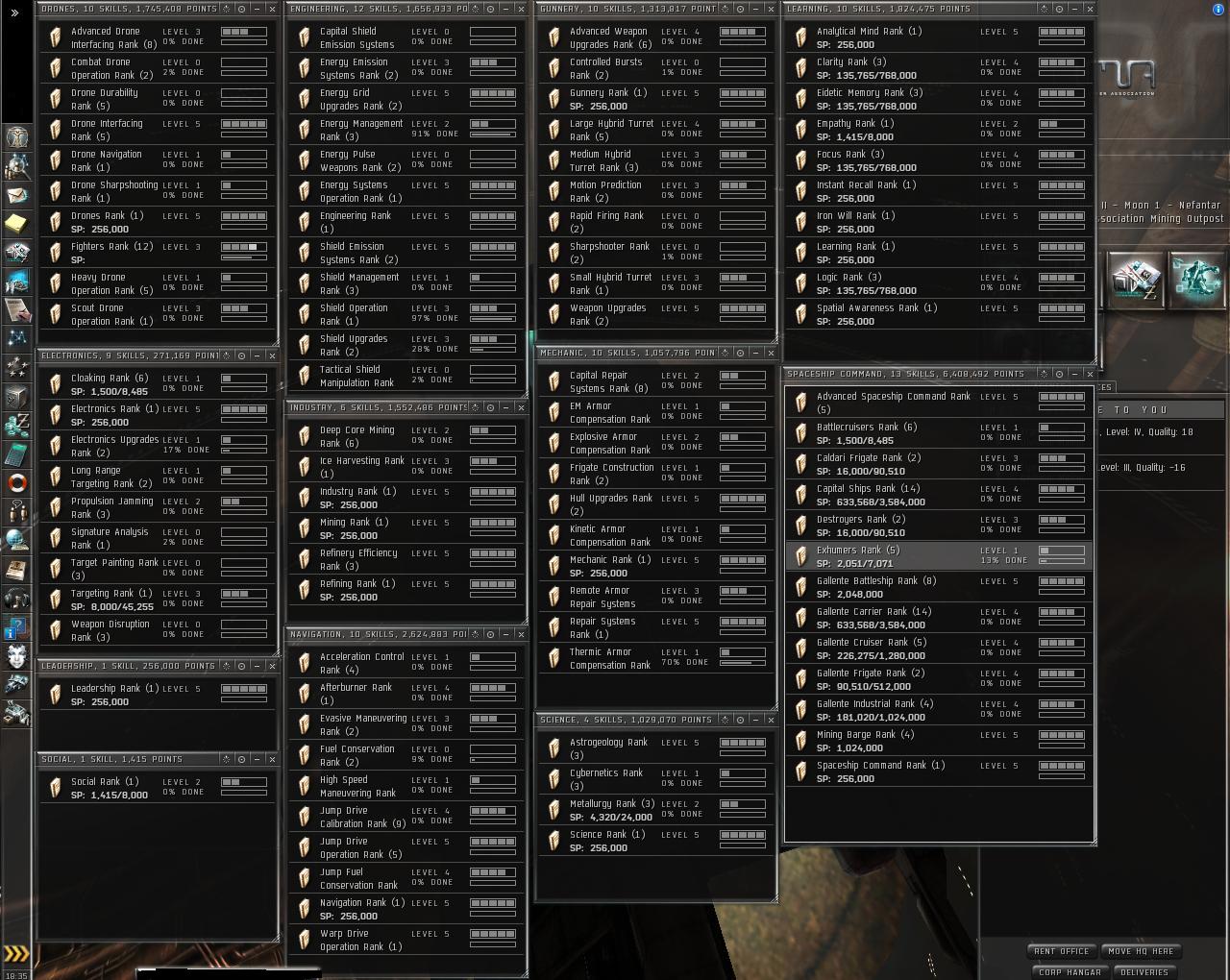
Task: Open the wallet money icon in sidebar
Action: click(x=16, y=425)
